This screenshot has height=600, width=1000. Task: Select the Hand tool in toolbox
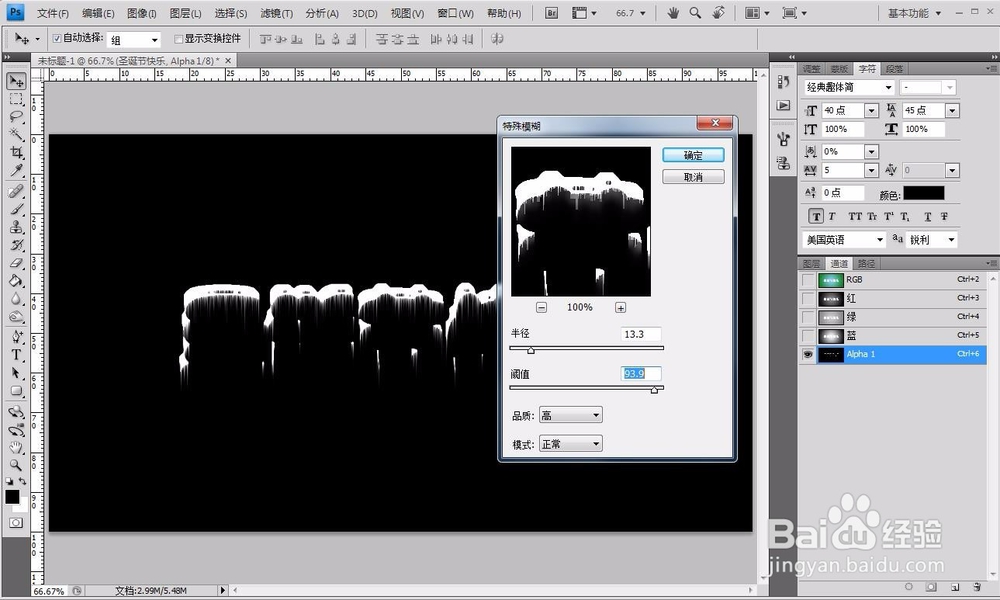point(16,447)
